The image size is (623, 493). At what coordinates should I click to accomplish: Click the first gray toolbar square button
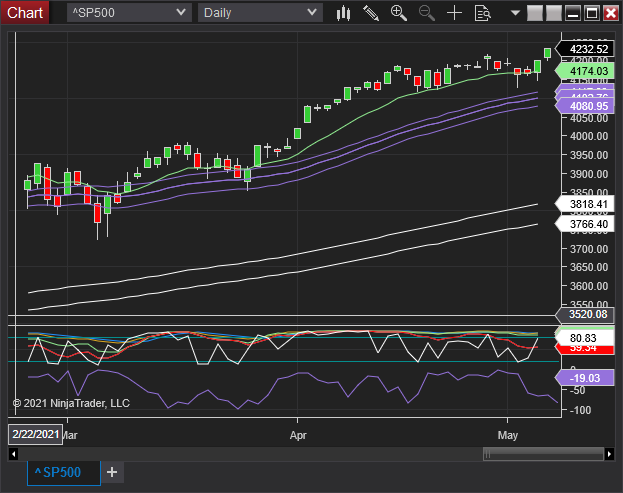click(x=535, y=13)
